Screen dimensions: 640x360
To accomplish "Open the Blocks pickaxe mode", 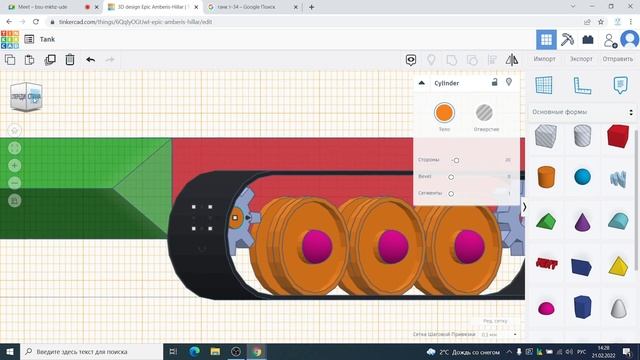I will (567, 40).
